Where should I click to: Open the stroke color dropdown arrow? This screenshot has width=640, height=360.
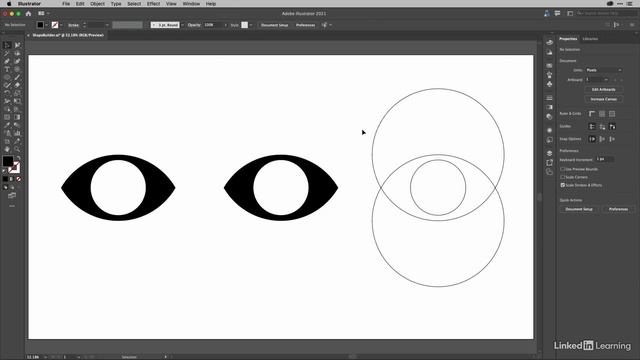tap(61, 25)
